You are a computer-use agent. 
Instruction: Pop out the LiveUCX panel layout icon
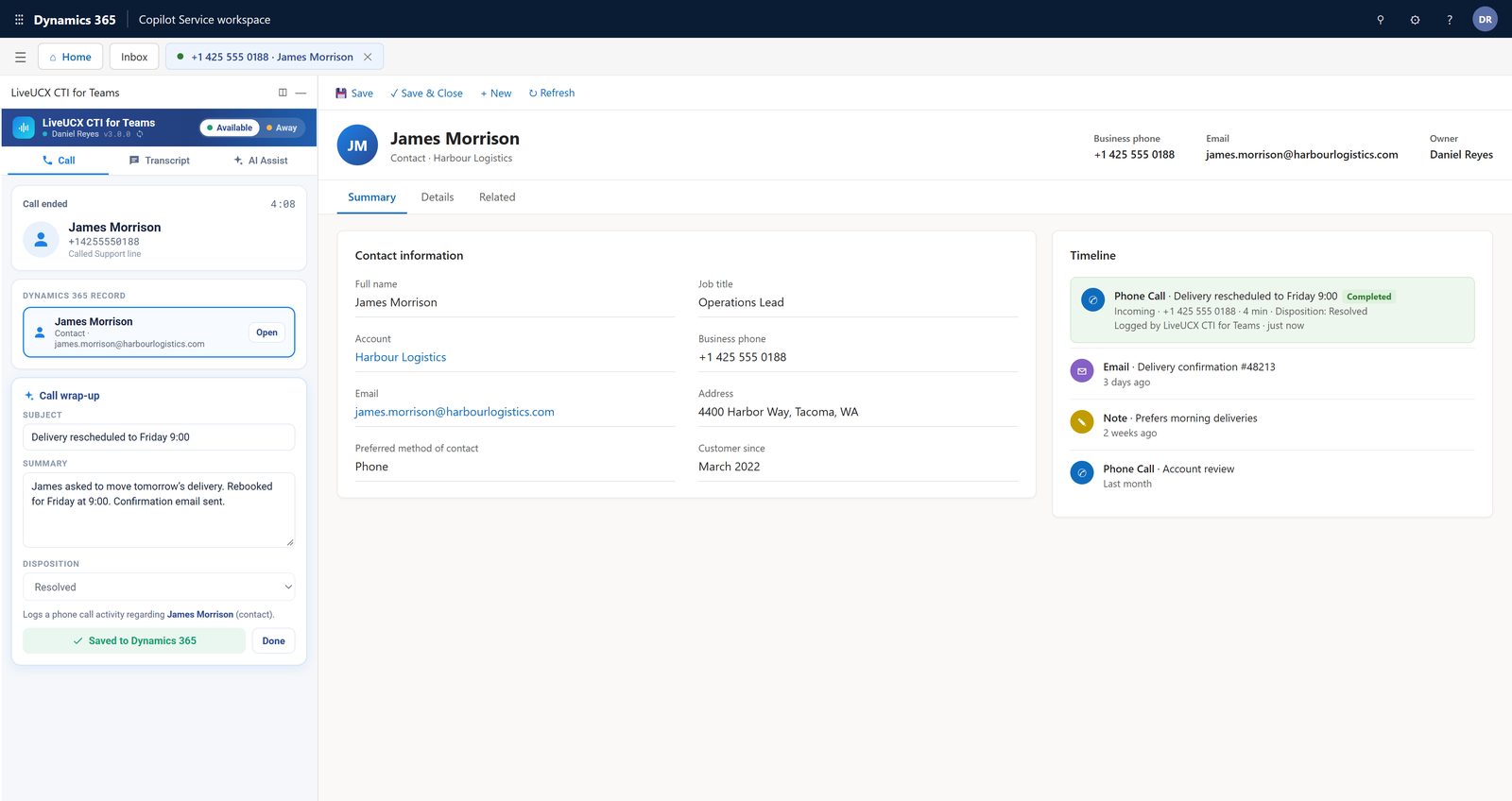[x=283, y=93]
